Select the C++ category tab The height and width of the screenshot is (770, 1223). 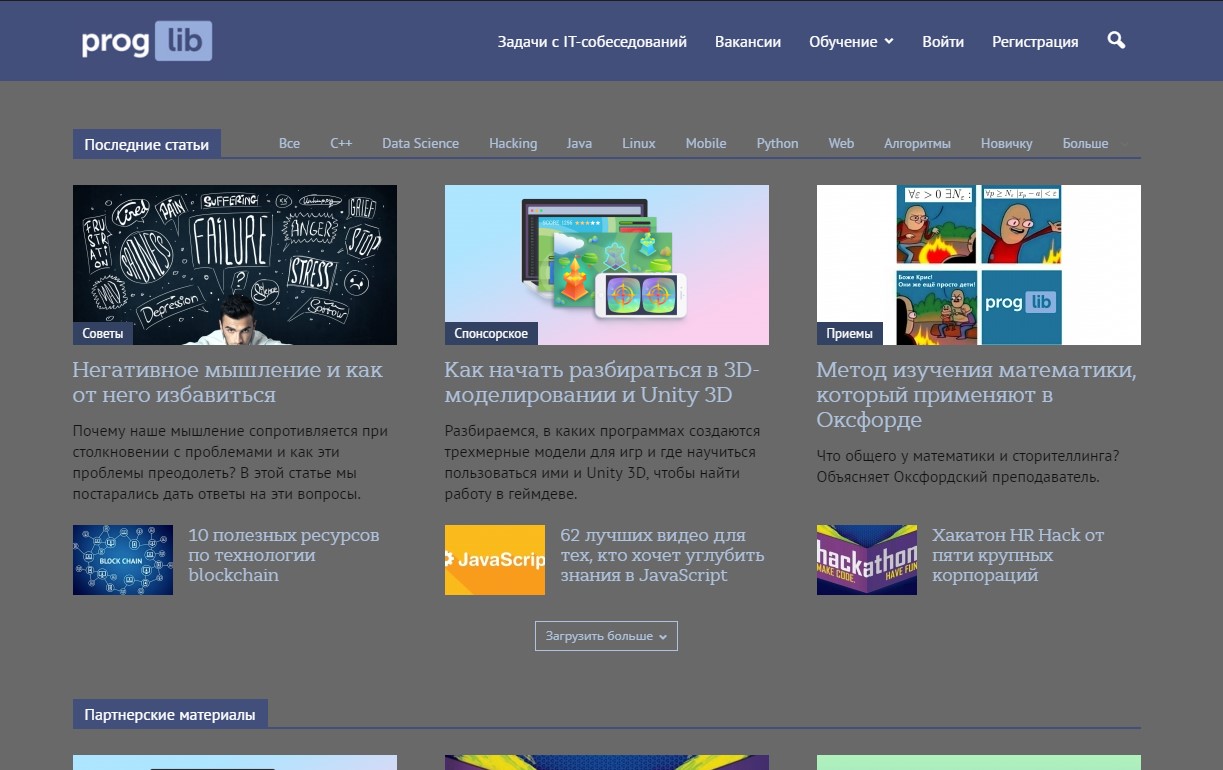[x=341, y=143]
